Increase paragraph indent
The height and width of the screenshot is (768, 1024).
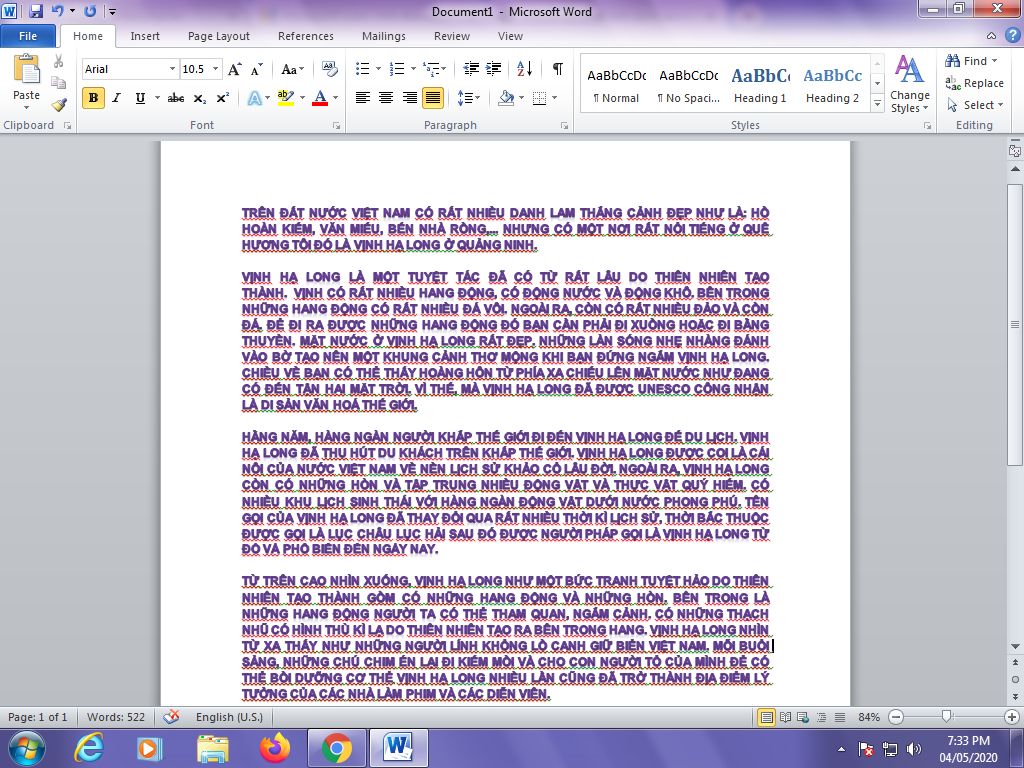pos(494,69)
